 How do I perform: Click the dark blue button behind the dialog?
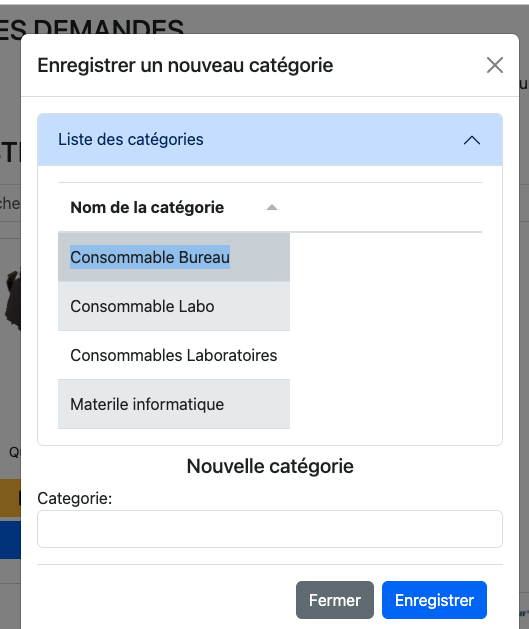(10, 540)
